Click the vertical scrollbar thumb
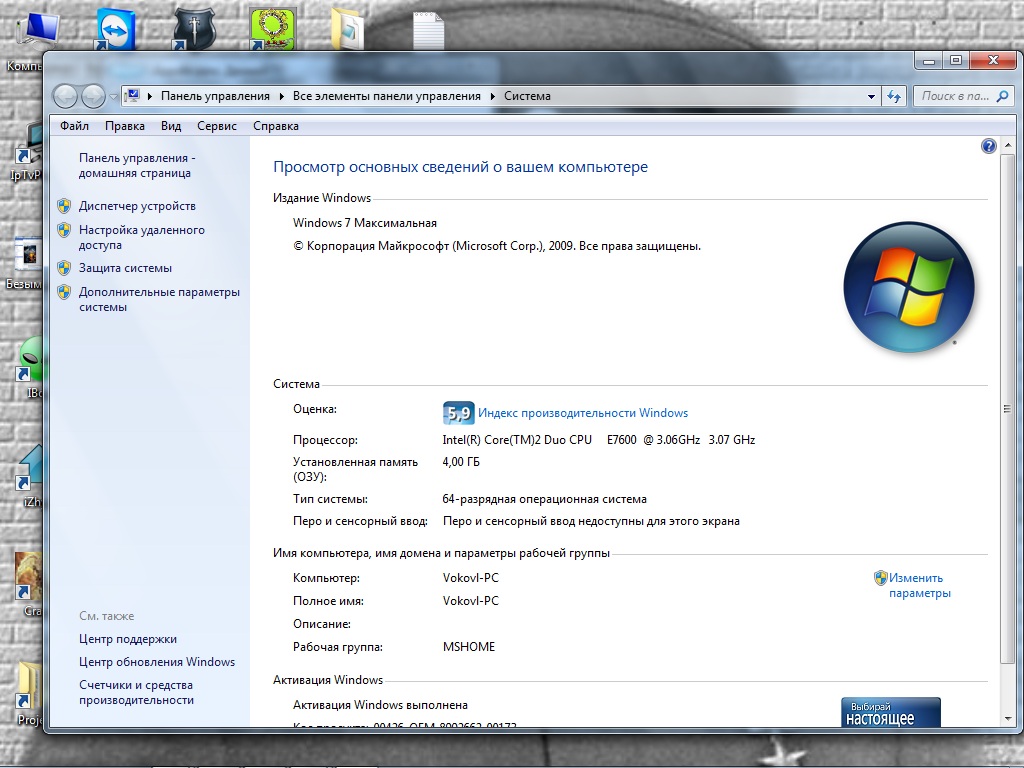This screenshot has width=1024, height=768. [1007, 409]
